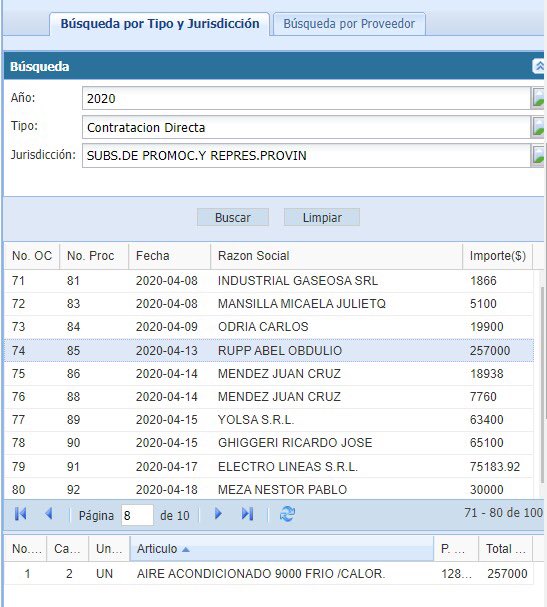Click the Ca... column header in detail grid
This screenshot has height=607, width=547.
coord(67,549)
